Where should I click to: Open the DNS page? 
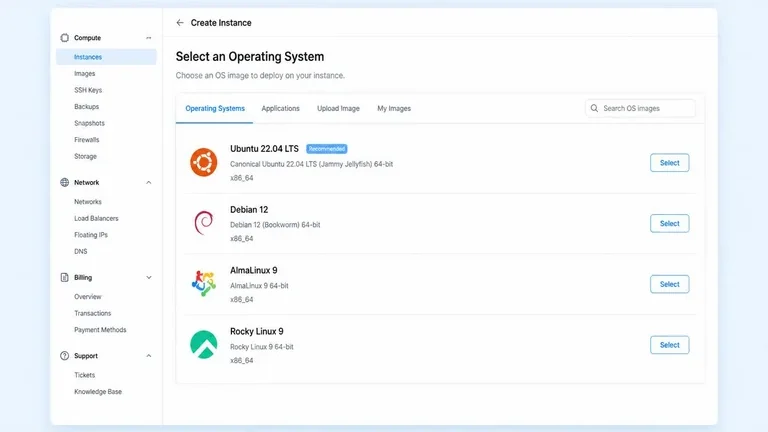click(x=81, y=251)
